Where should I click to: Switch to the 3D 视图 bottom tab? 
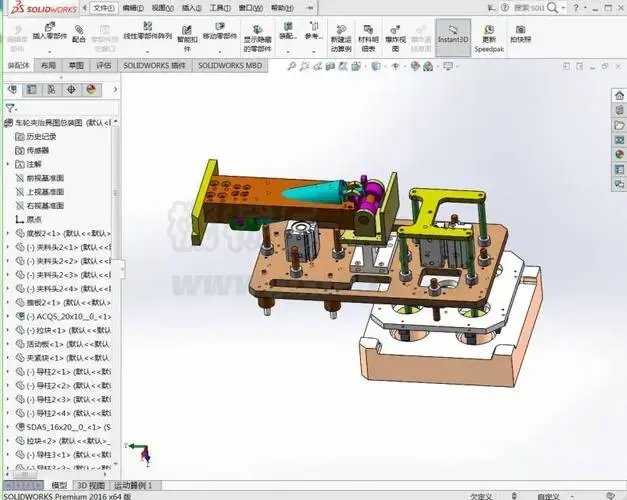(91, 485)
